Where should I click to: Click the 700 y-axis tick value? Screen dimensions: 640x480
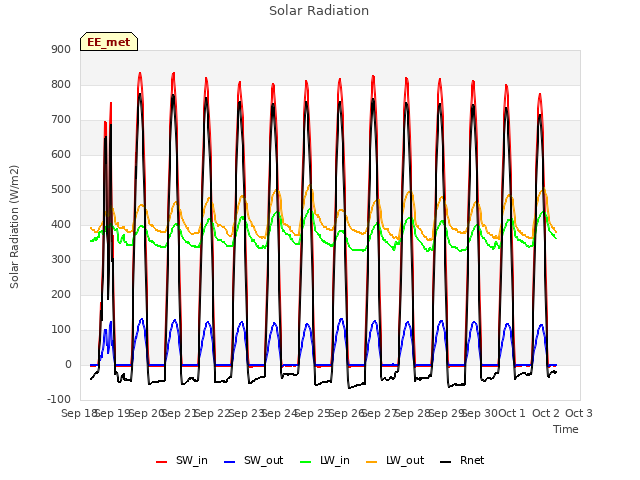[x=61, y=120]
